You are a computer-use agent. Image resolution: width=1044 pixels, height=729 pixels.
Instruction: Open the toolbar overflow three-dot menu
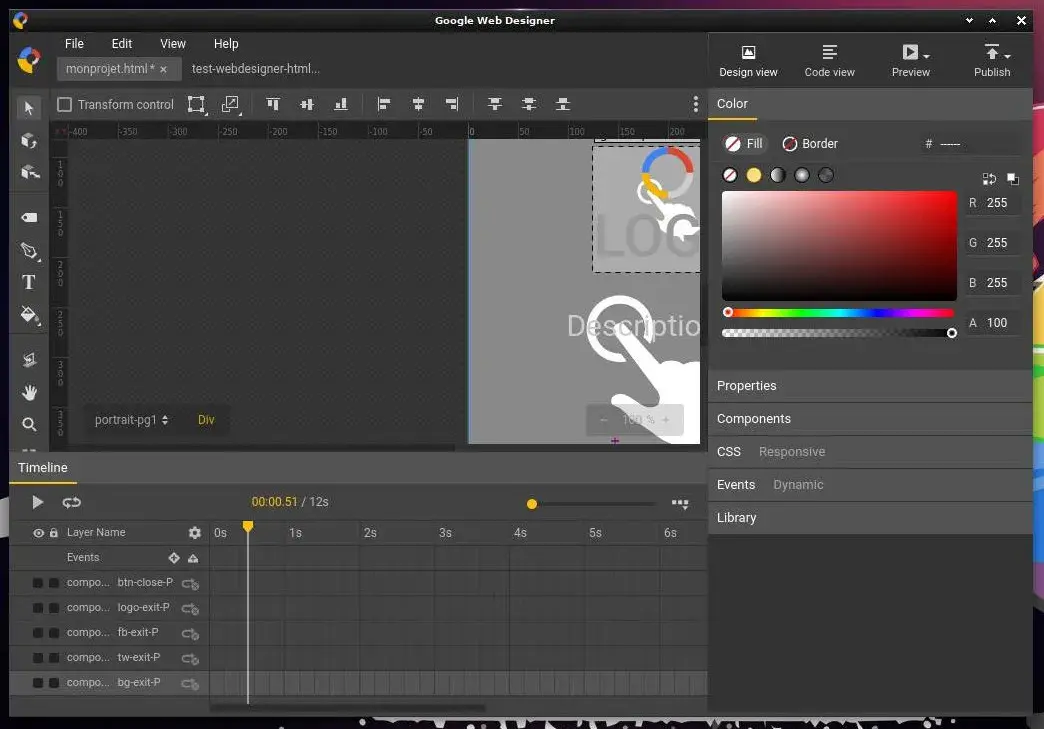click(696, 104)
